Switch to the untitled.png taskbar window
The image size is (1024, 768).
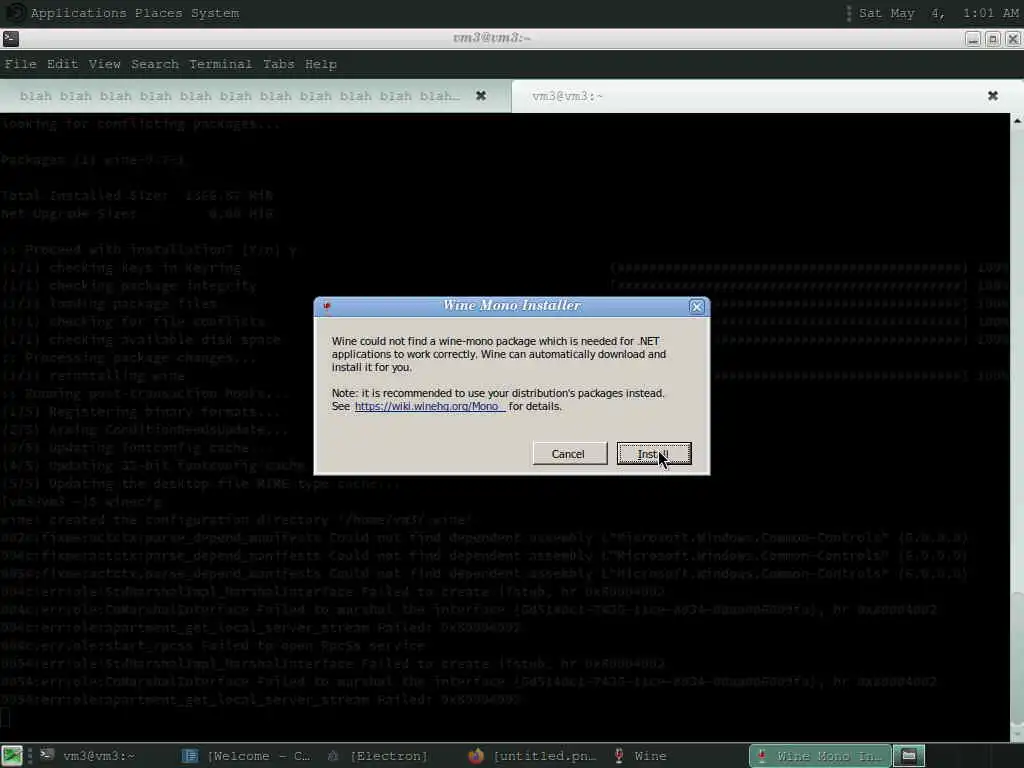tap(534, 756)
